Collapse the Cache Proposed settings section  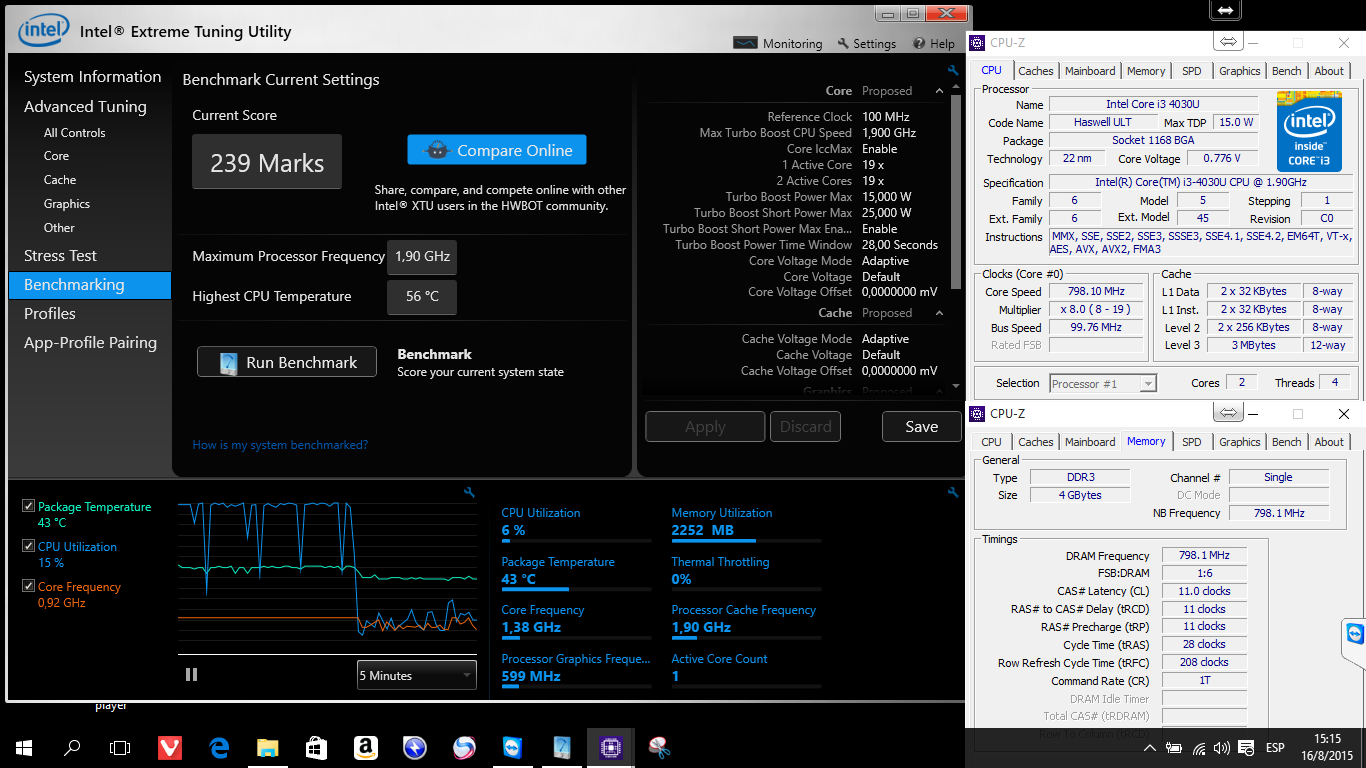pyautogui.click(x=938, y=313)
